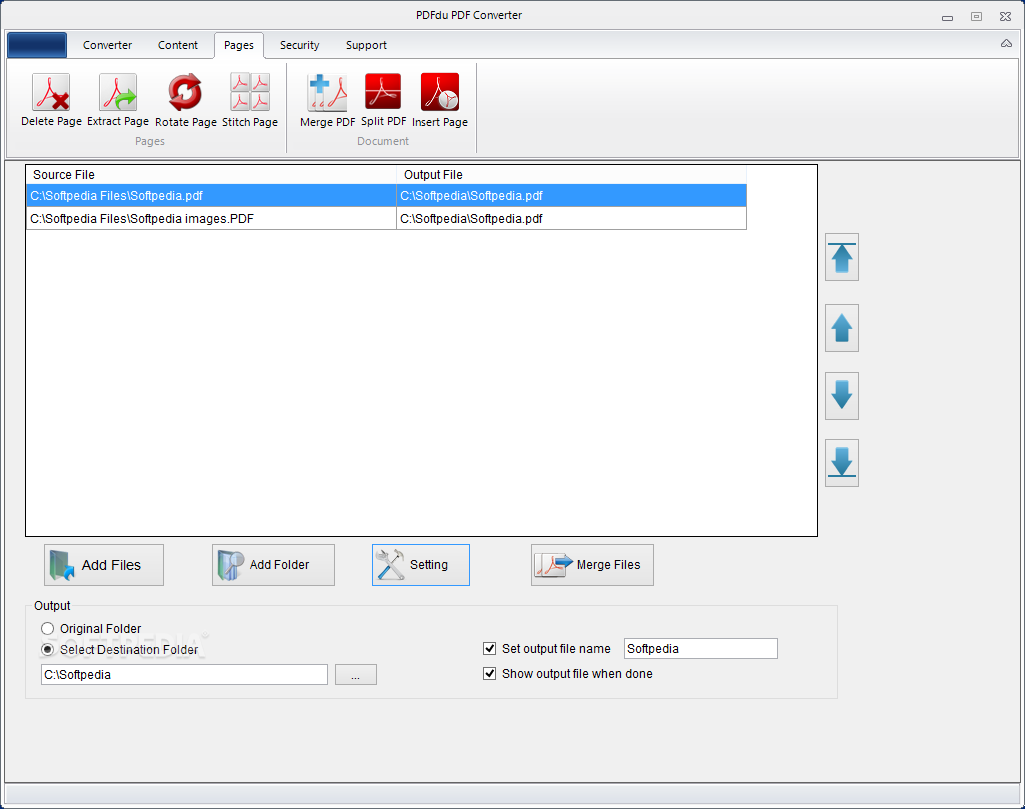Select the Pages tab
This screenshot has width=1025, height=809.
239,45
